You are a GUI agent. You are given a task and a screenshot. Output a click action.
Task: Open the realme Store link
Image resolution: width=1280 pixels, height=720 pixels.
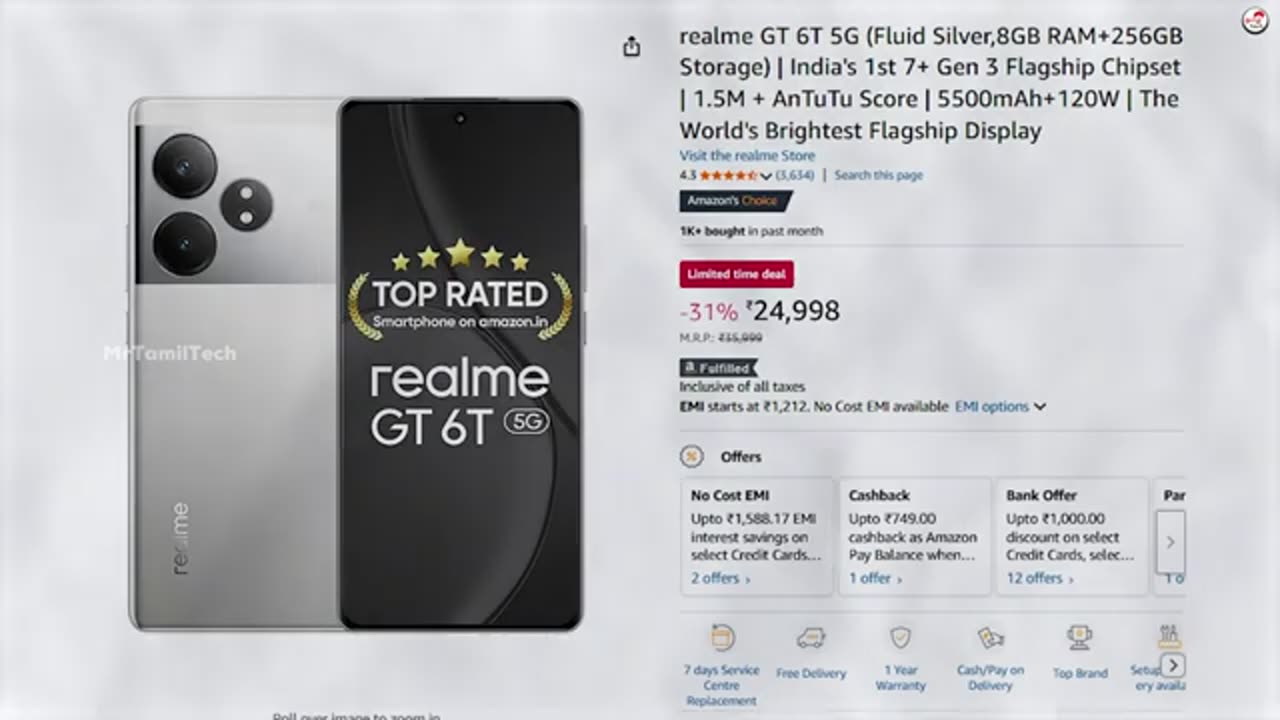747,156
